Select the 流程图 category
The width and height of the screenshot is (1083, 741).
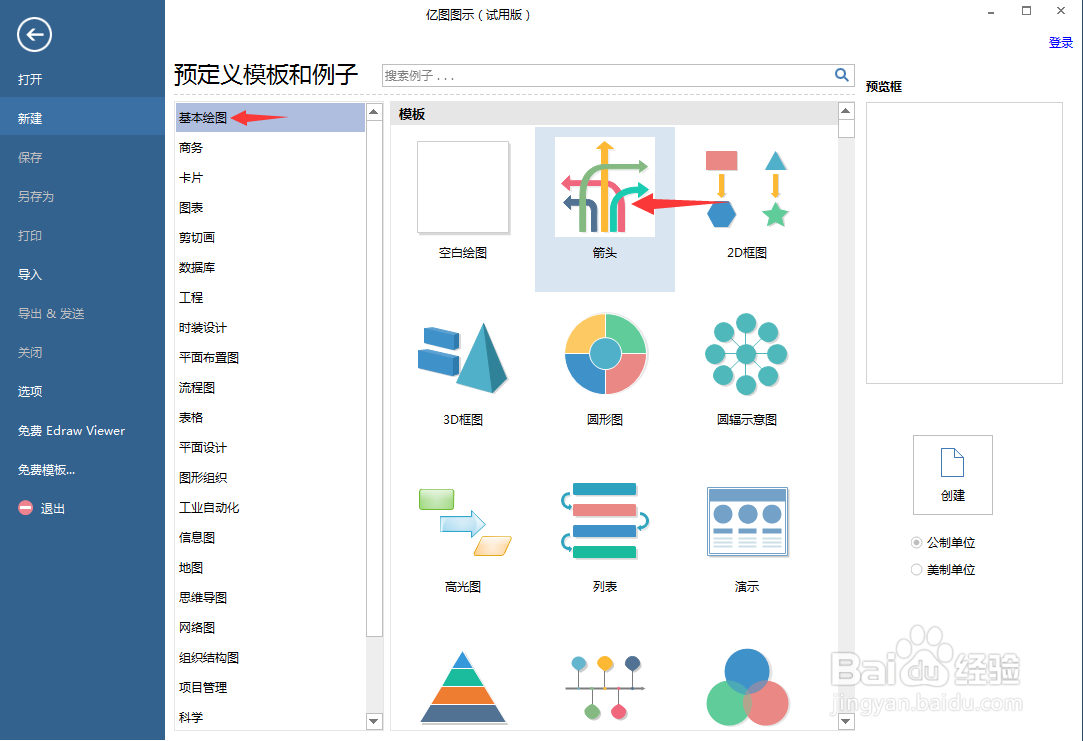(197, 387)
